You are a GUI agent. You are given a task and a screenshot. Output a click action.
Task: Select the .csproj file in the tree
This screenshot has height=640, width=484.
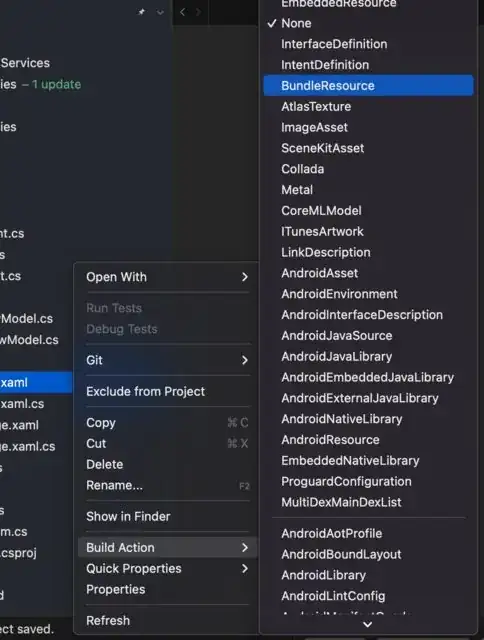18,553
